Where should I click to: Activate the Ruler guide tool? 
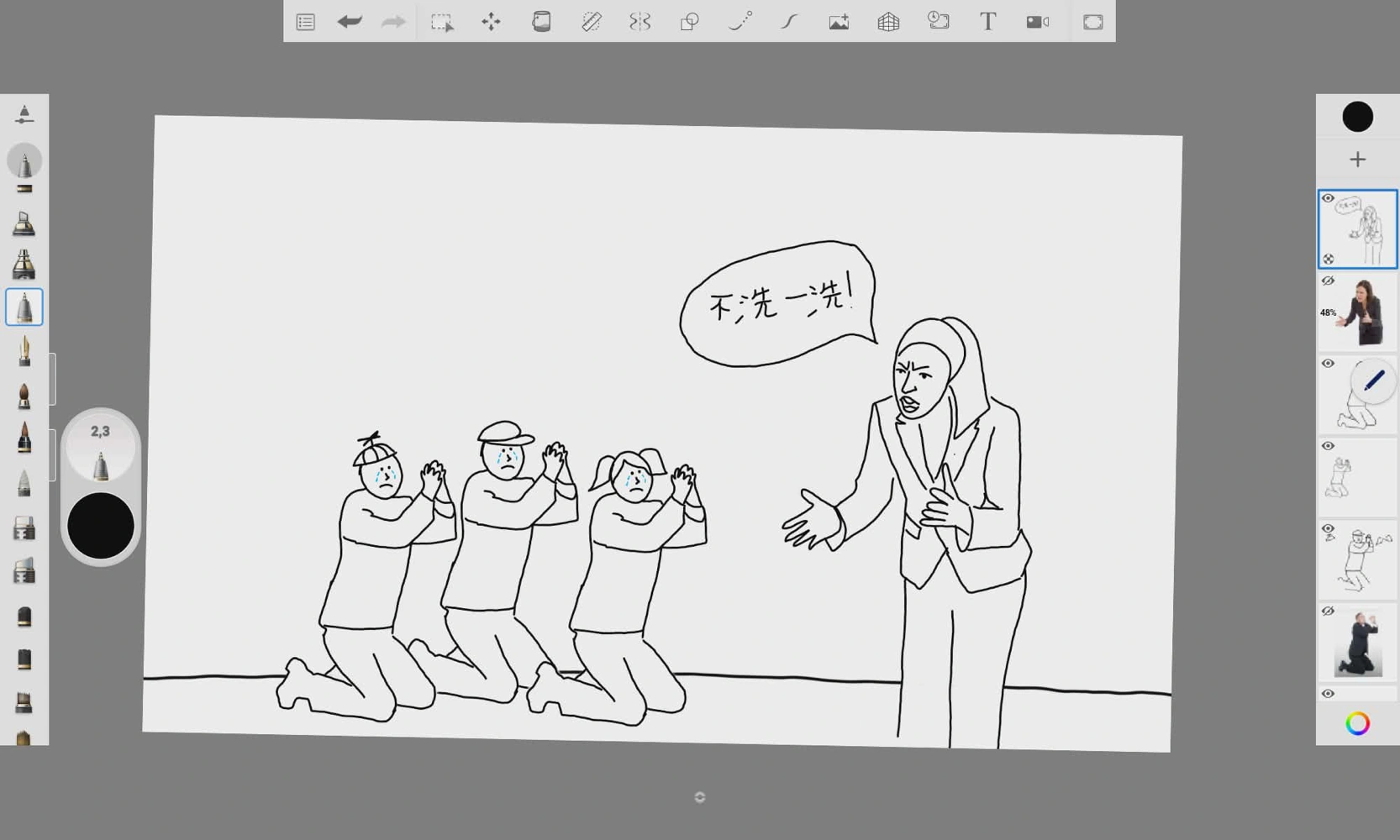click(591, 22)
